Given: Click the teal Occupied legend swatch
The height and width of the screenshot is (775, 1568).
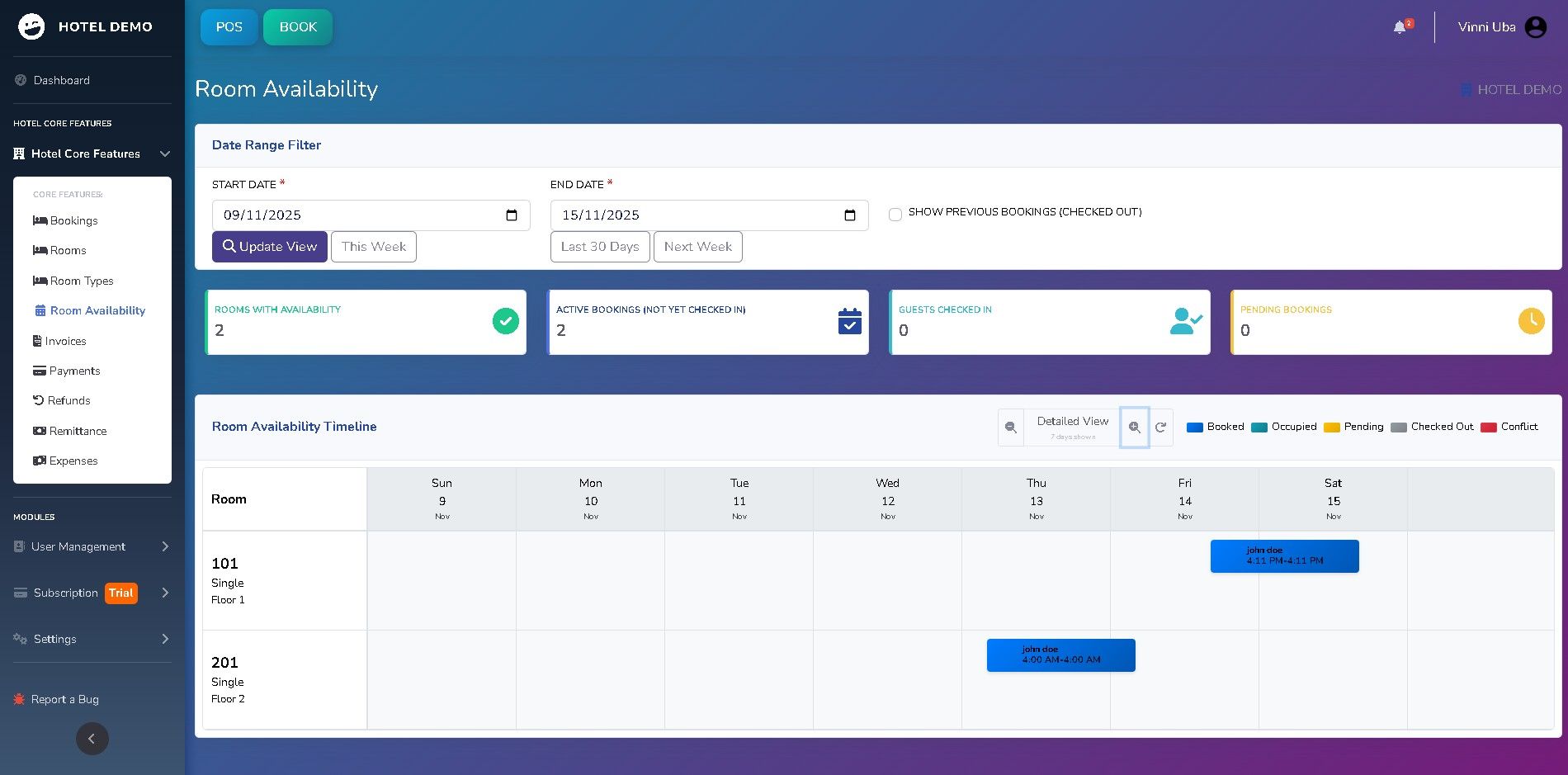Looking at the screenshot, I should [1259, 428].
